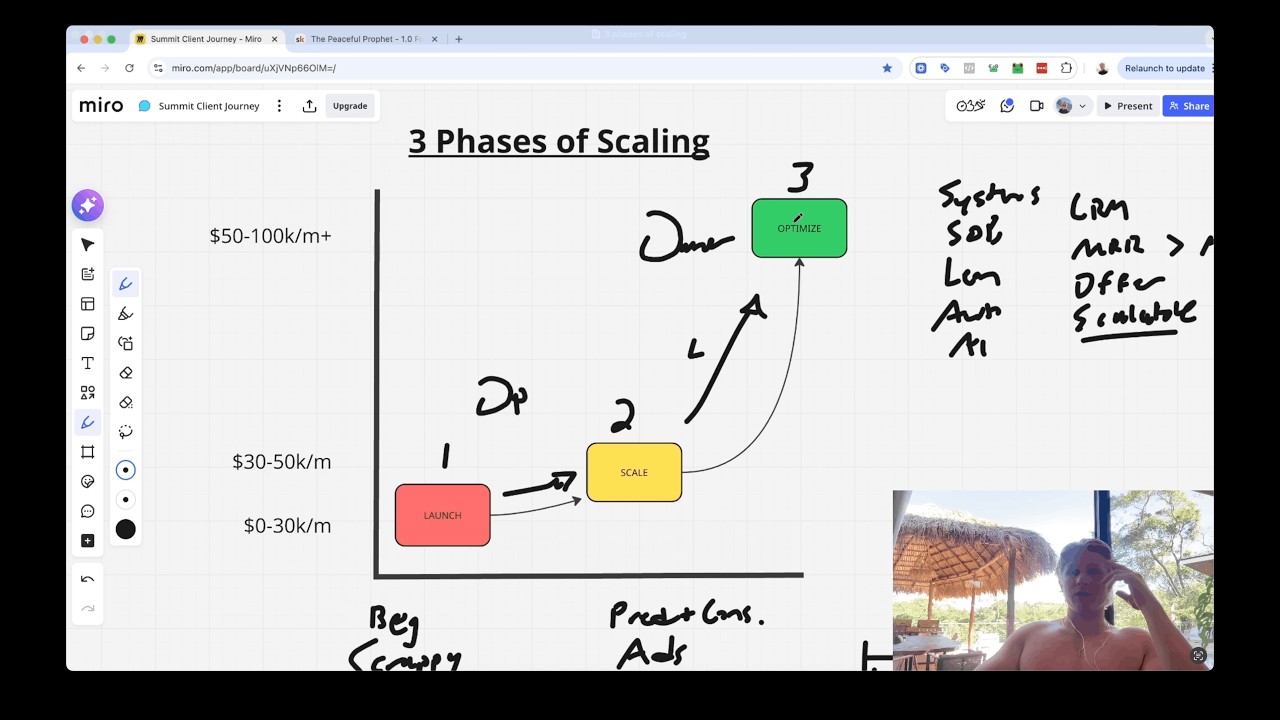
Task: Open the Miro AI sparkle assistant
Action: click(88, 206)
